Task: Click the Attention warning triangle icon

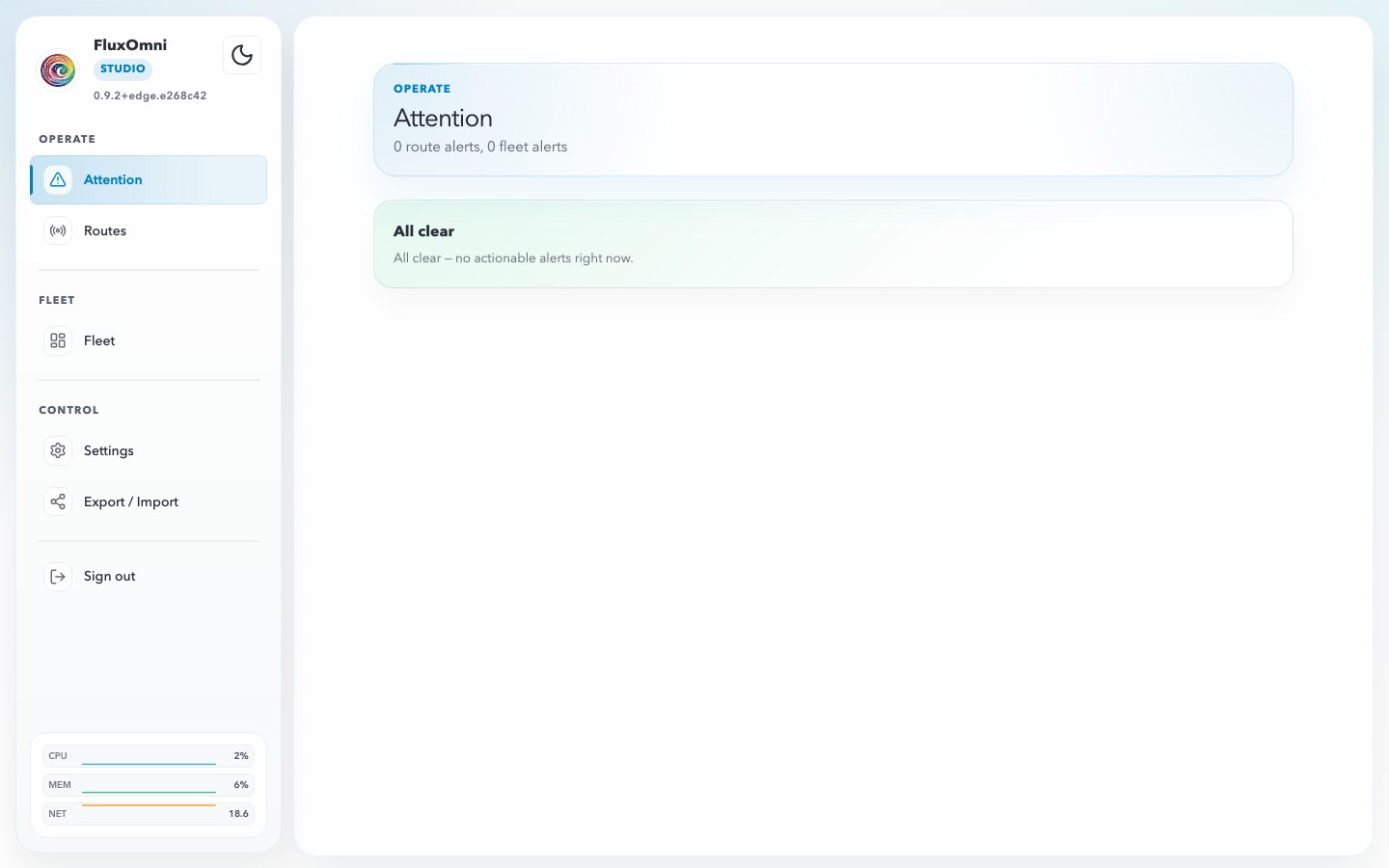Action: click(58, 179)
